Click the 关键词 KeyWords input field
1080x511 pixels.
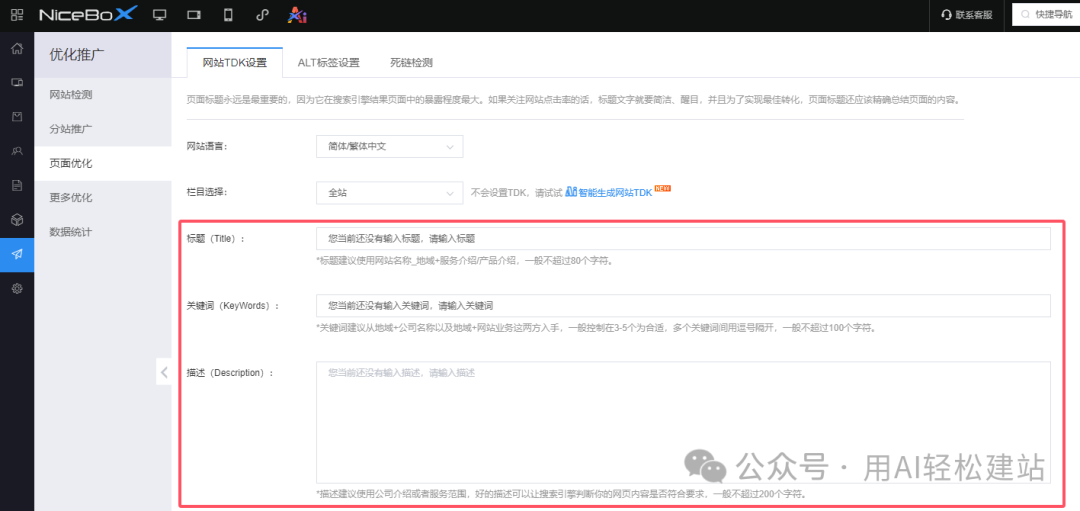683,305
